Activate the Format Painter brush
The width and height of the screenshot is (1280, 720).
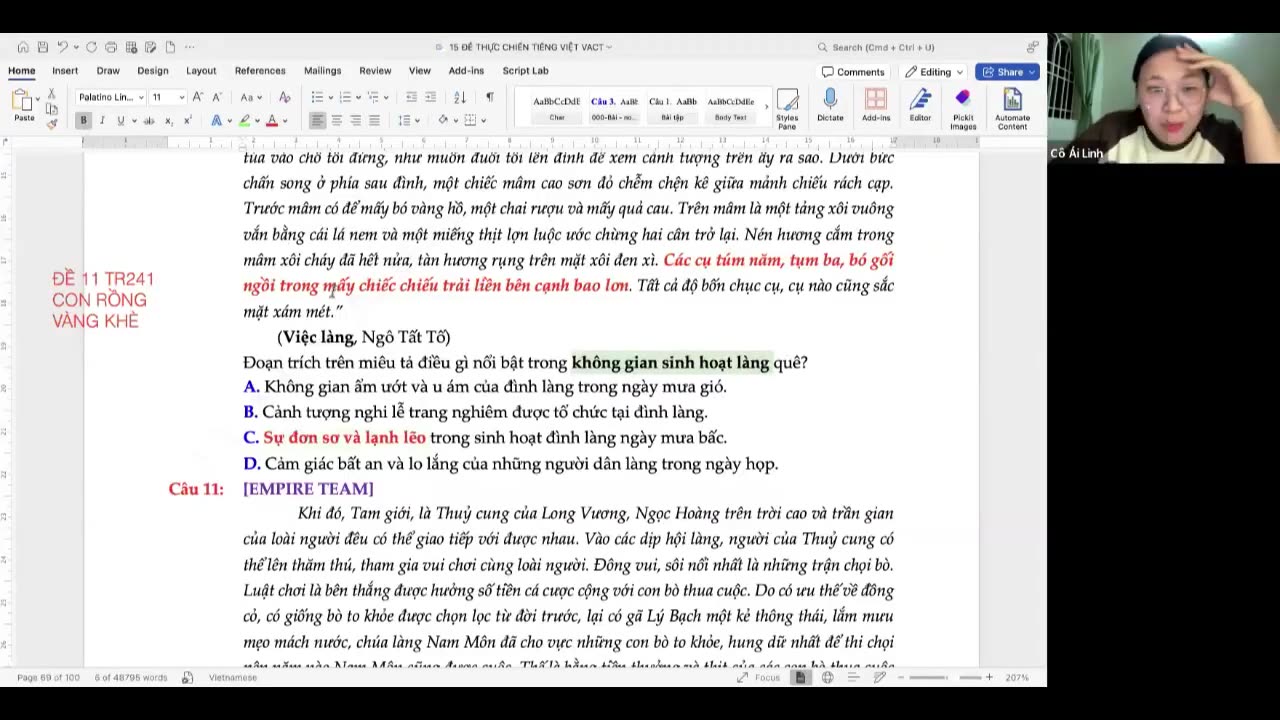click(x=52, y=122)
